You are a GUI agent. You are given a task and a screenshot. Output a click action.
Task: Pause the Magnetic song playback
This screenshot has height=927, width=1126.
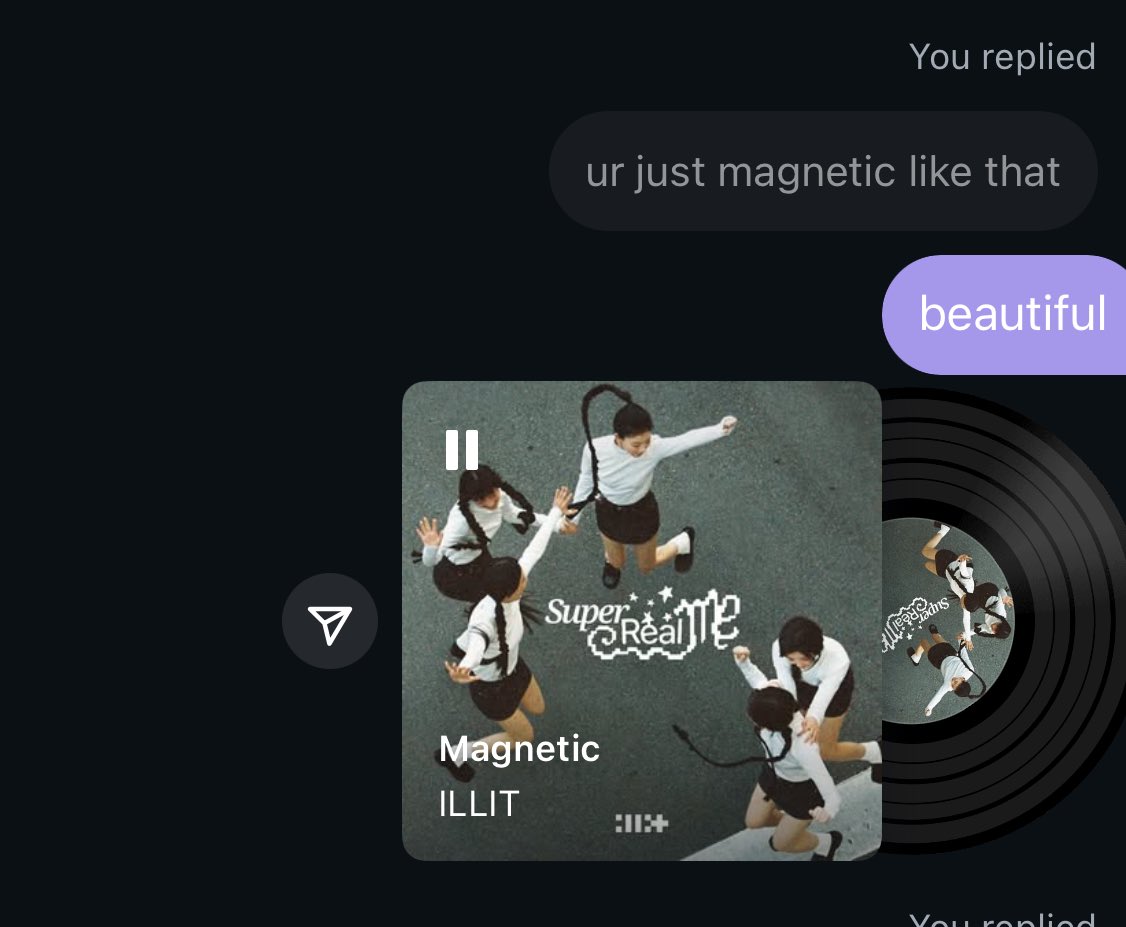(462, 450)
